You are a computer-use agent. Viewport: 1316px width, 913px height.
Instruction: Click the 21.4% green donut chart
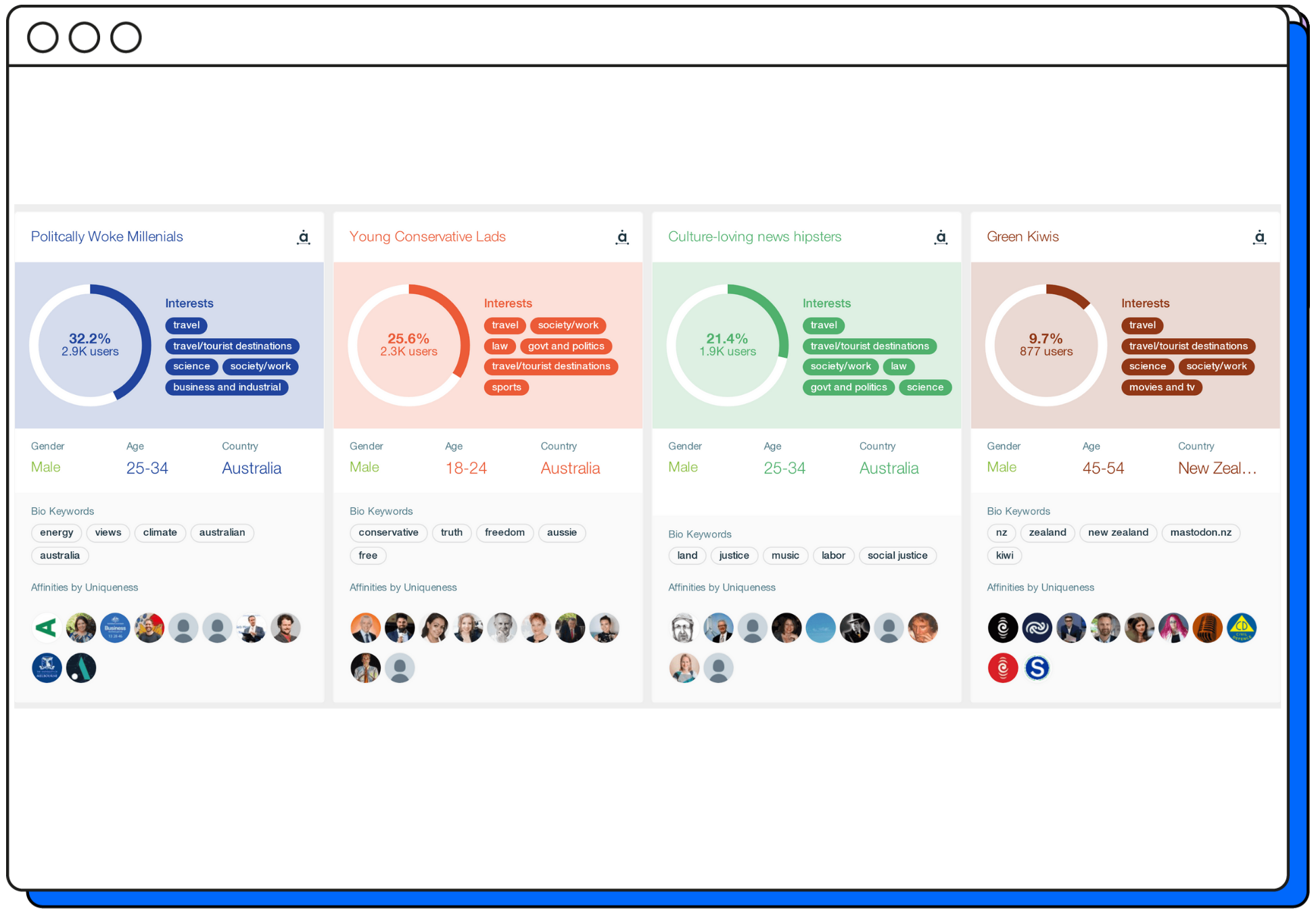(x=728, y=345)
